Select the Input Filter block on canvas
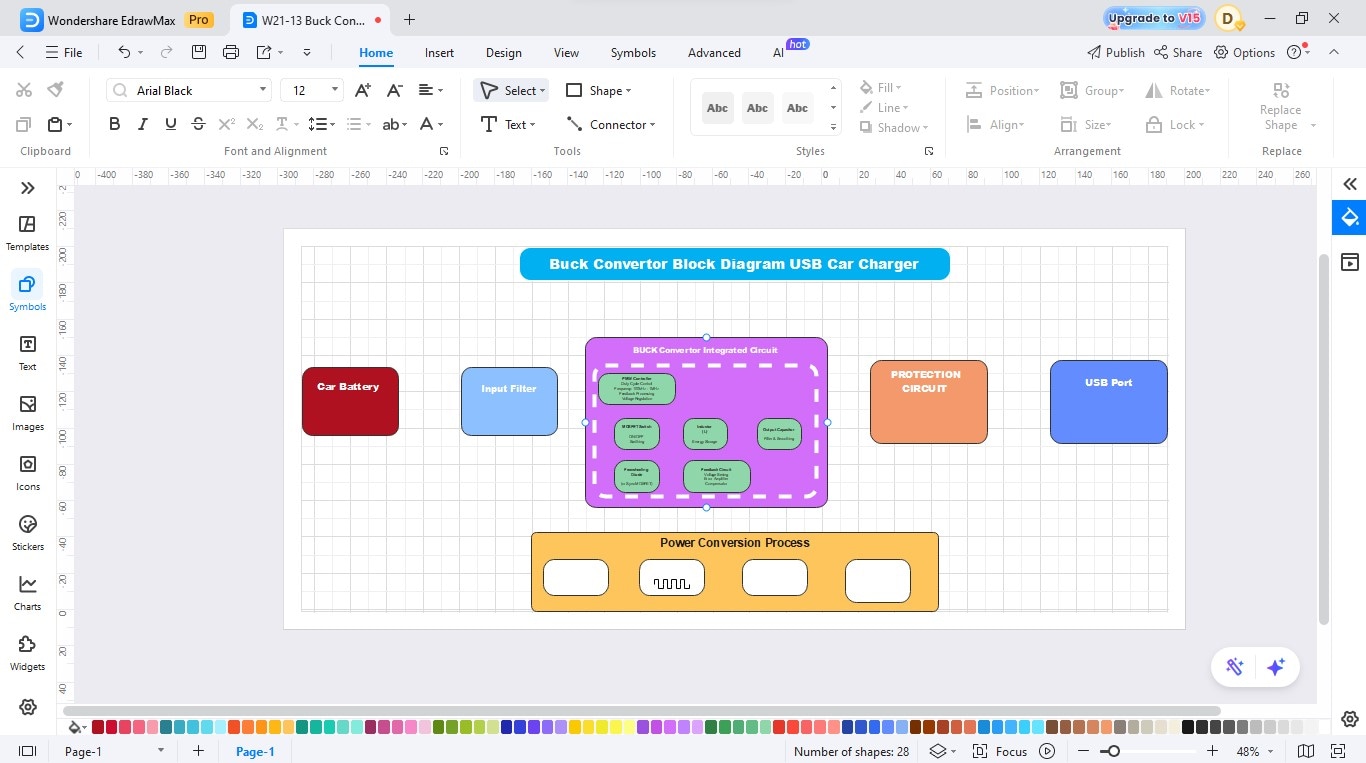The height and width of the screenshot is (763, 1366). click(509, 401)
